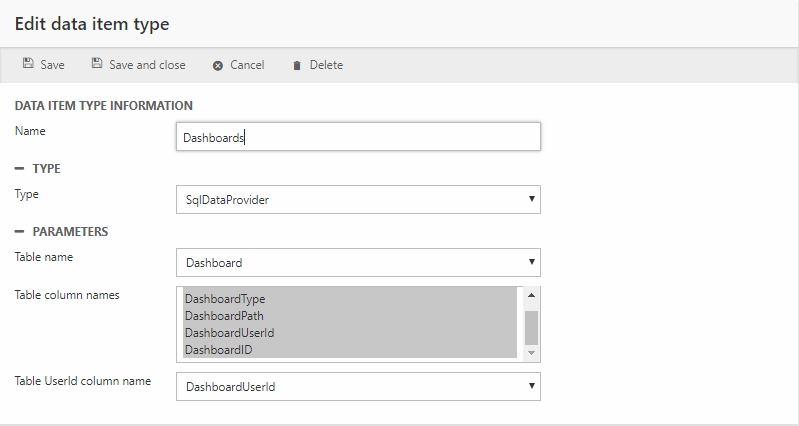The image size is (799, 426).
Task: Select DashboardType in the column list
Action: coord(224,299)
